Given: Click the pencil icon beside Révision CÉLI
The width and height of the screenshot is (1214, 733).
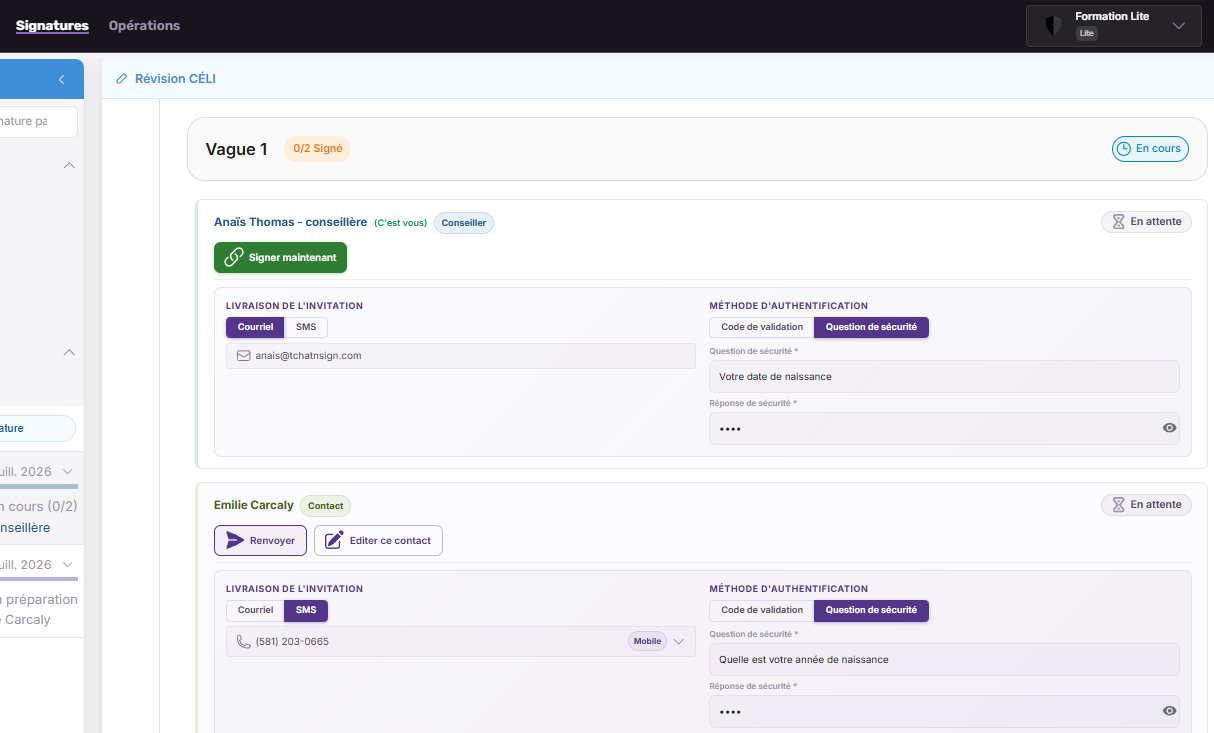Looking at the screenshot, I should pyautogui.click(x=122, y=79).
